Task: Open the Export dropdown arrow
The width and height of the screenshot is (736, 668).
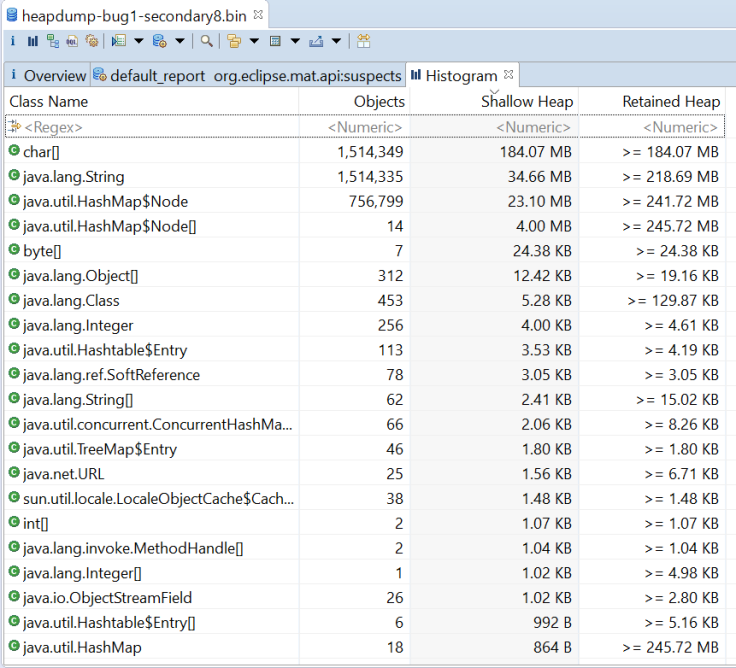Action: (x=337, y=41)
